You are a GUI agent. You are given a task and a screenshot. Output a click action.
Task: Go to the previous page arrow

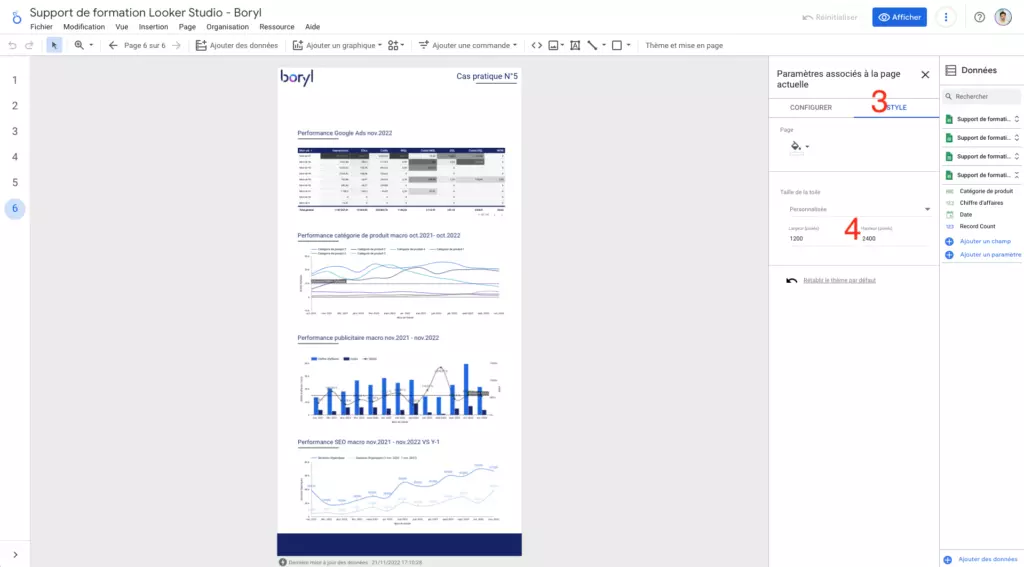tap(113, 45)
